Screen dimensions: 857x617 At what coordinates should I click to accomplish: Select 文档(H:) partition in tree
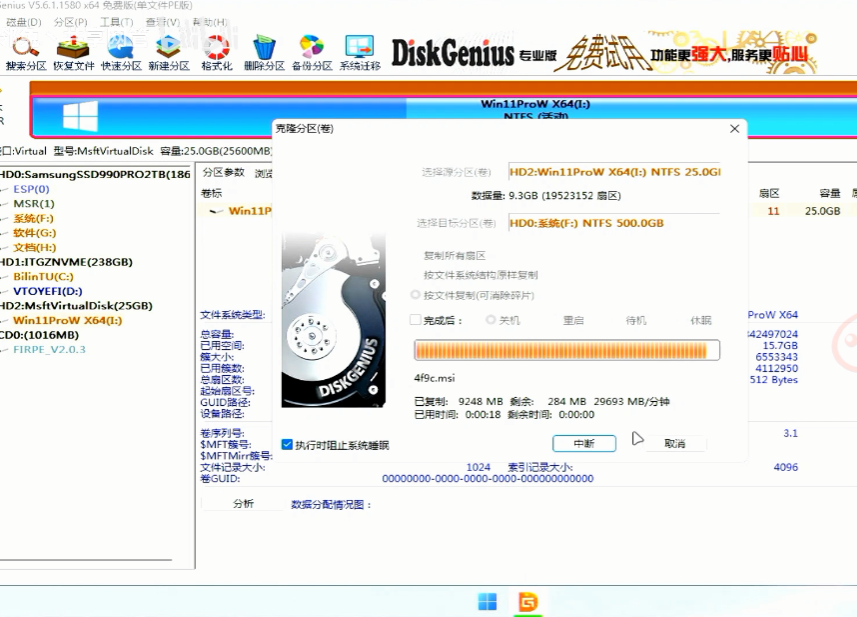(34, 248)
